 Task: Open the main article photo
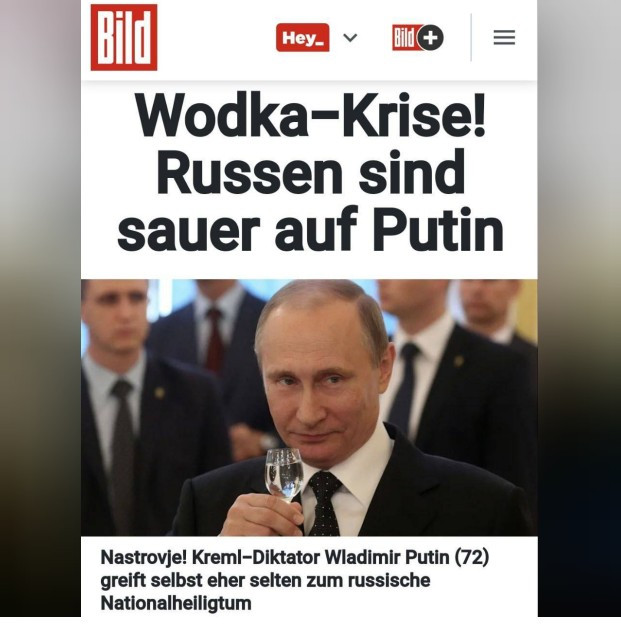(x=309, y=407)
